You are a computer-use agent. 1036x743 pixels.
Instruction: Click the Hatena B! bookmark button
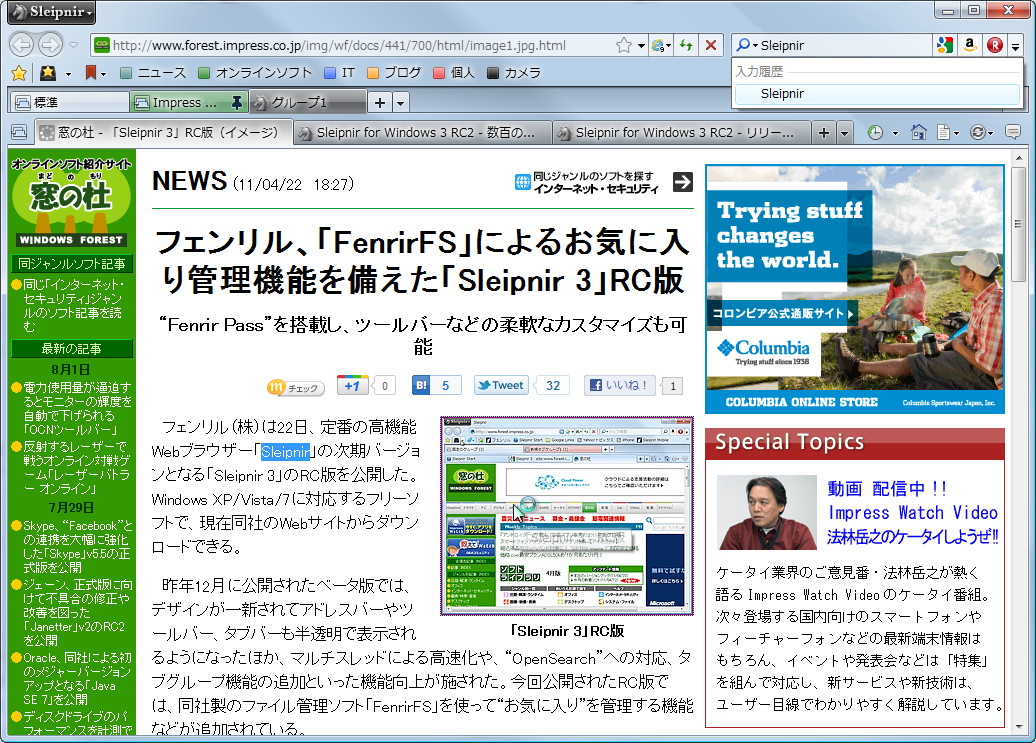[422, 385]
